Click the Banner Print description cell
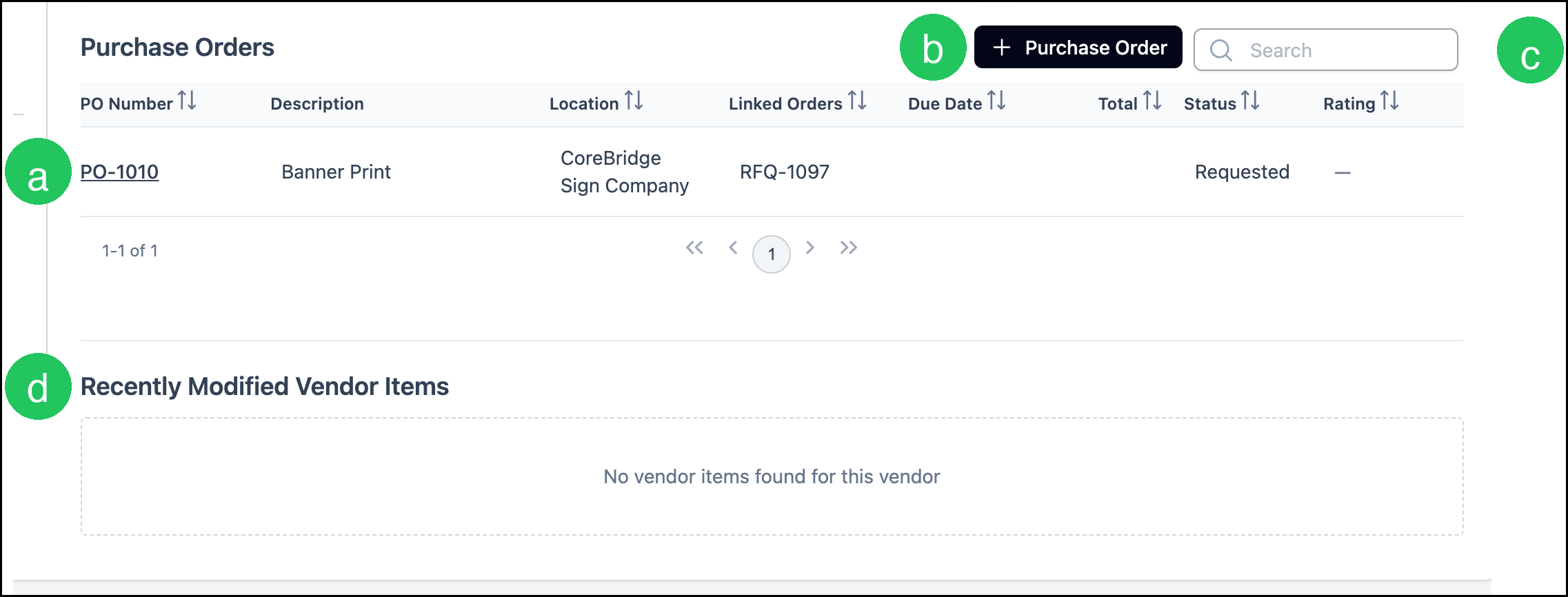 click(x=336, y=172)
